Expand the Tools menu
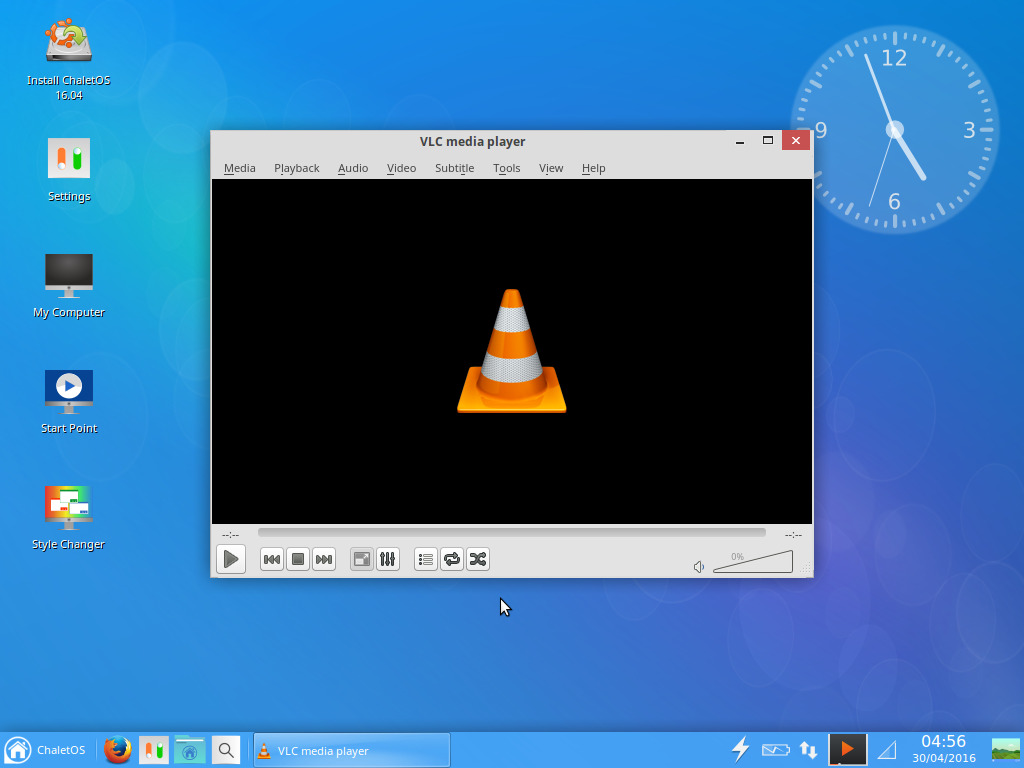This screenshot has height=768, width=1024. tap(506, 168)
